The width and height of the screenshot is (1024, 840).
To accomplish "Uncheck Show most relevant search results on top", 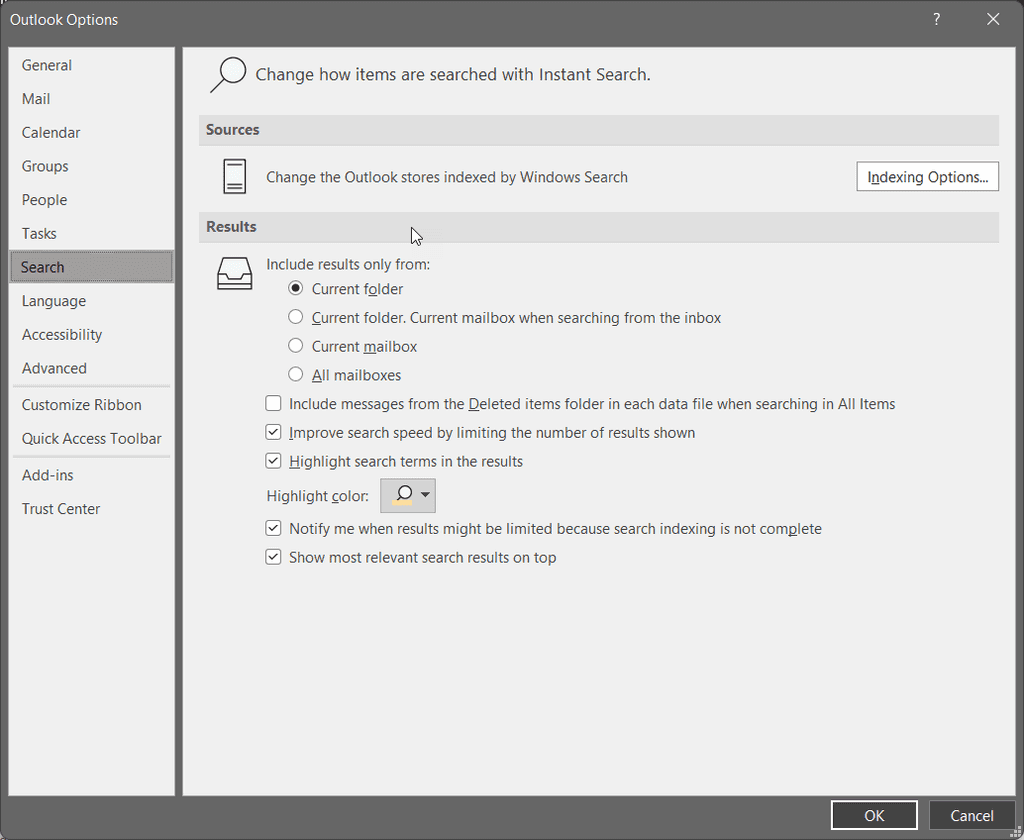I will click(x=273, y=556).
